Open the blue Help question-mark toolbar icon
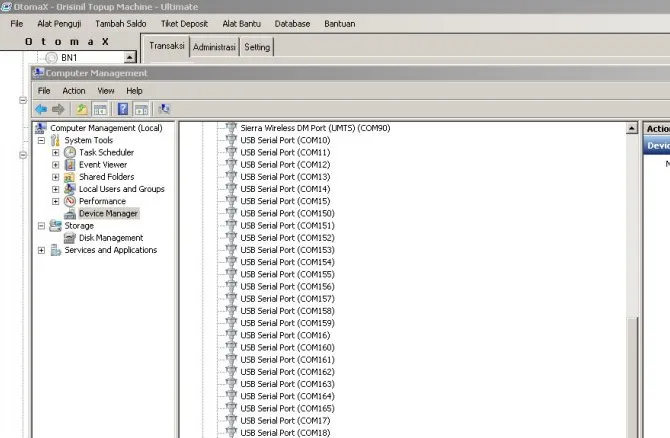The height and width of the screenshot is (438, 670). coord(123,109)
